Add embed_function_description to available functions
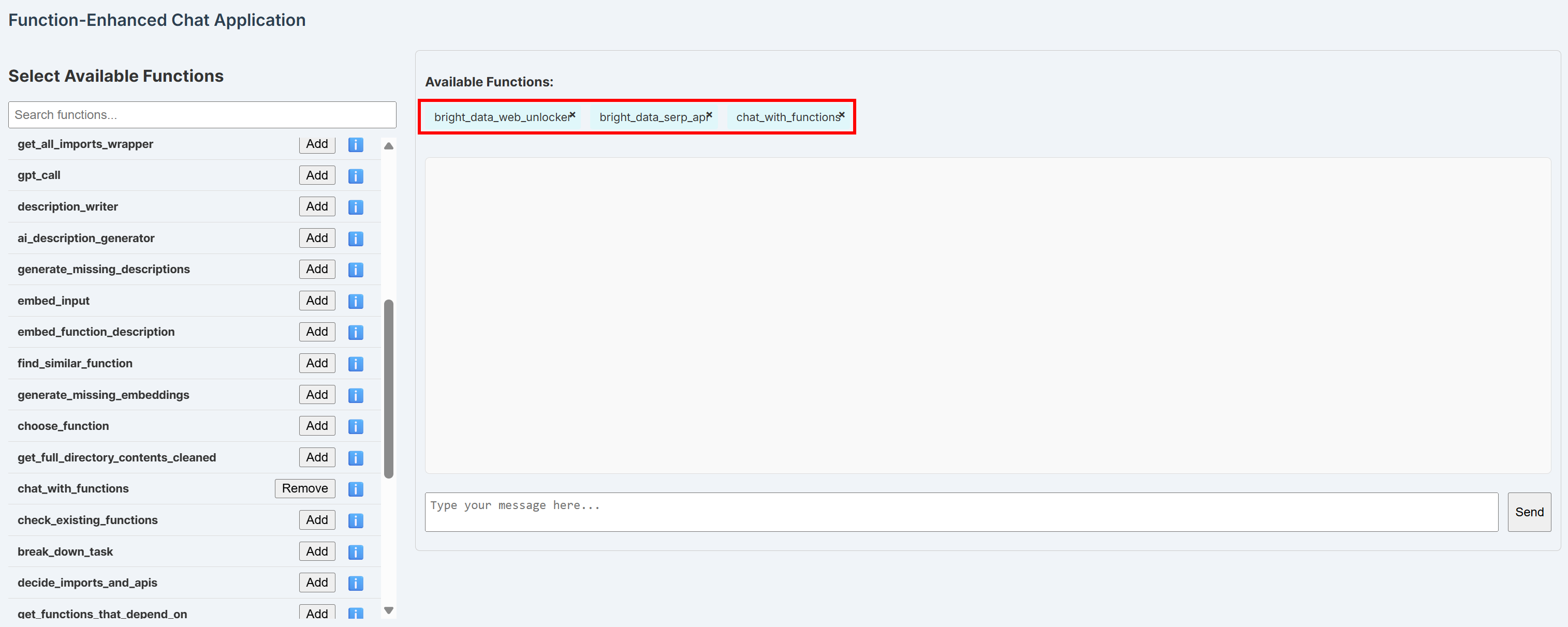The width and height of the screenshot is (1568, 627). coord(316,332)
